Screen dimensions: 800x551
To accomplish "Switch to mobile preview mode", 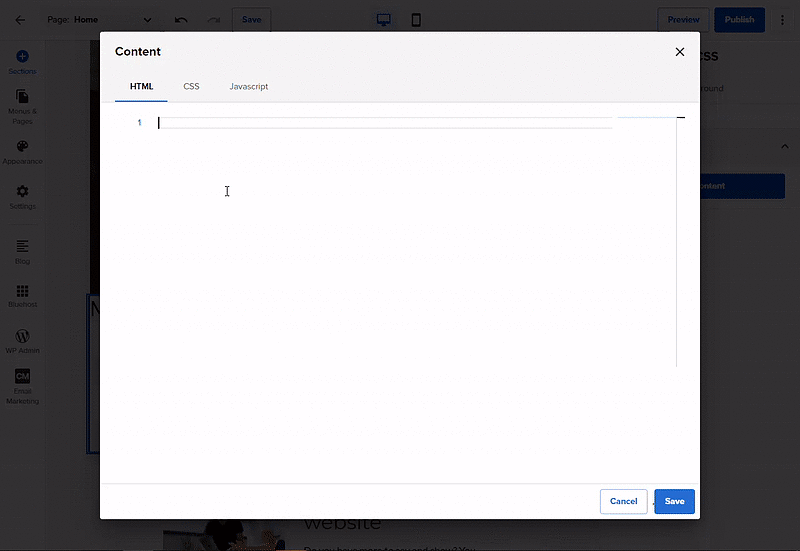I will tap(416, 19).
